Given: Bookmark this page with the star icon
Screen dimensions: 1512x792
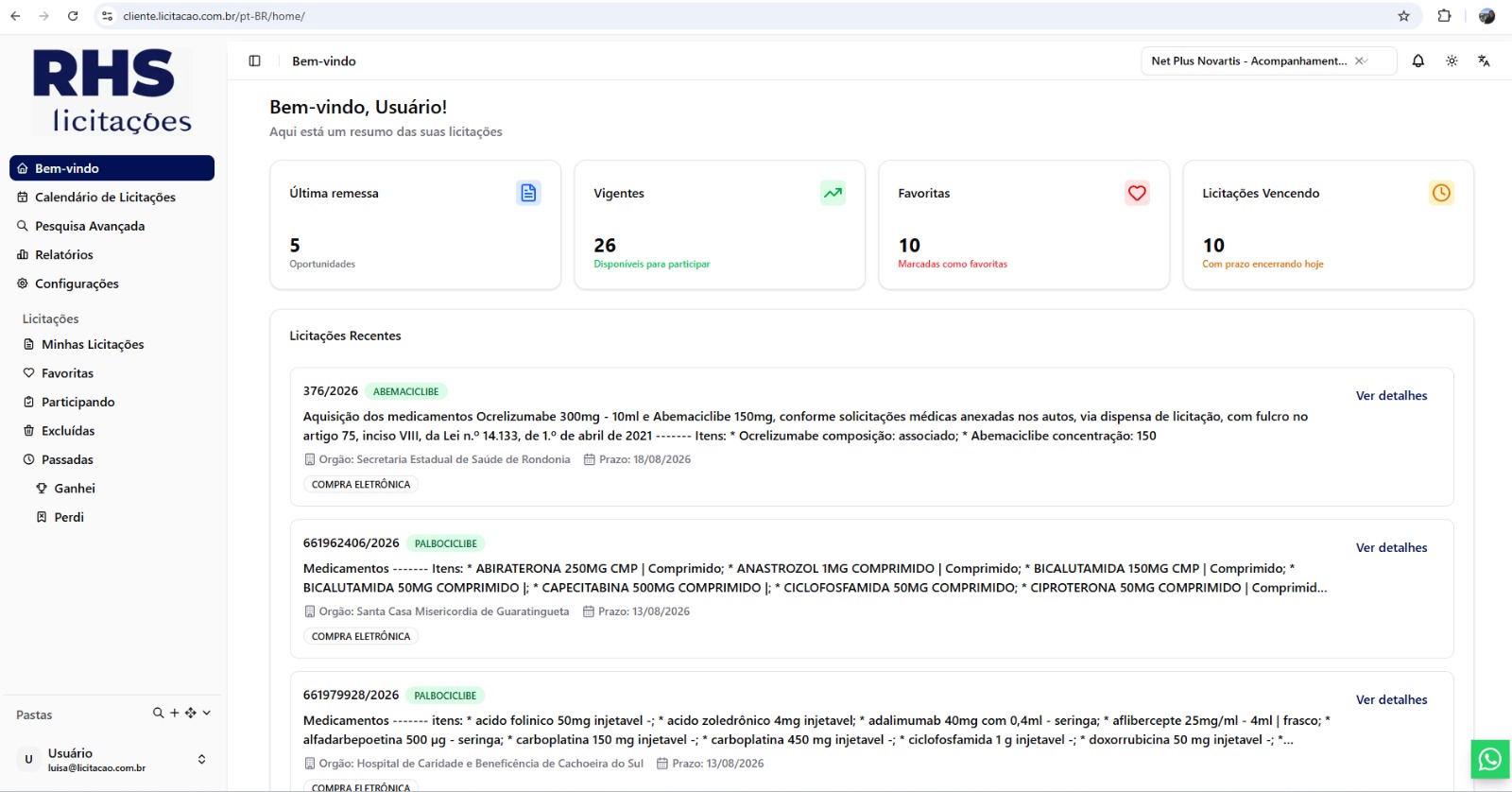Looking at the screenshot, I should tap(1403, 16).
